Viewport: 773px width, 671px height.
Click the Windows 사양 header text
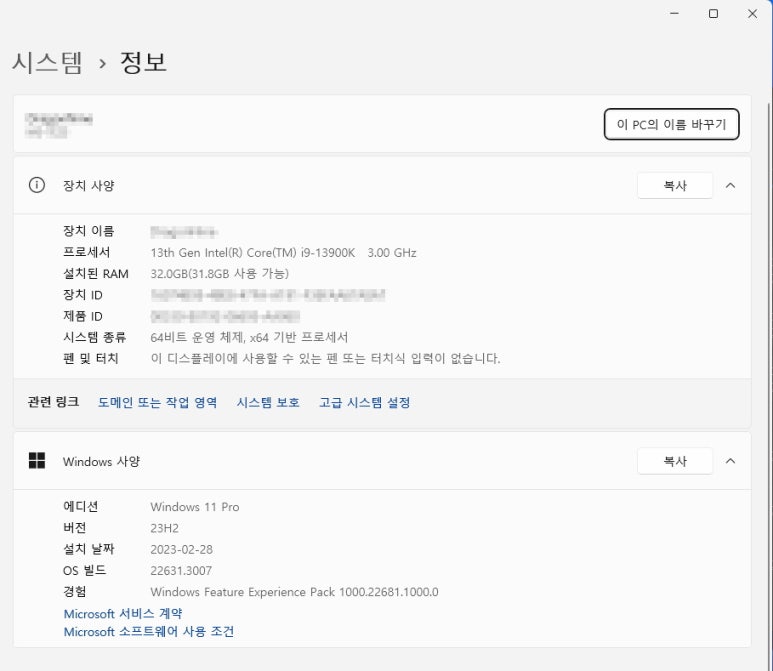pyautogui.click(x=102, y=461)
